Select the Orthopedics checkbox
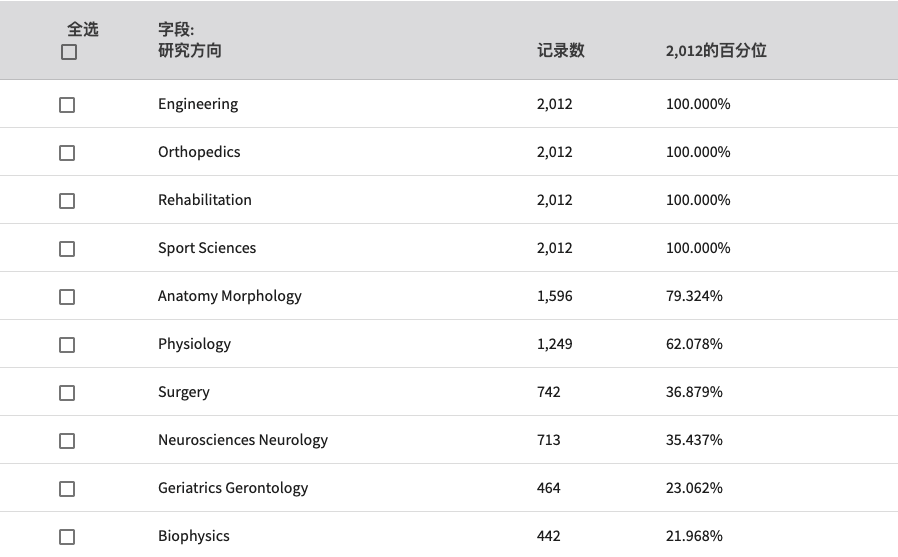898x557 pixels. click(x=67, y=153)
